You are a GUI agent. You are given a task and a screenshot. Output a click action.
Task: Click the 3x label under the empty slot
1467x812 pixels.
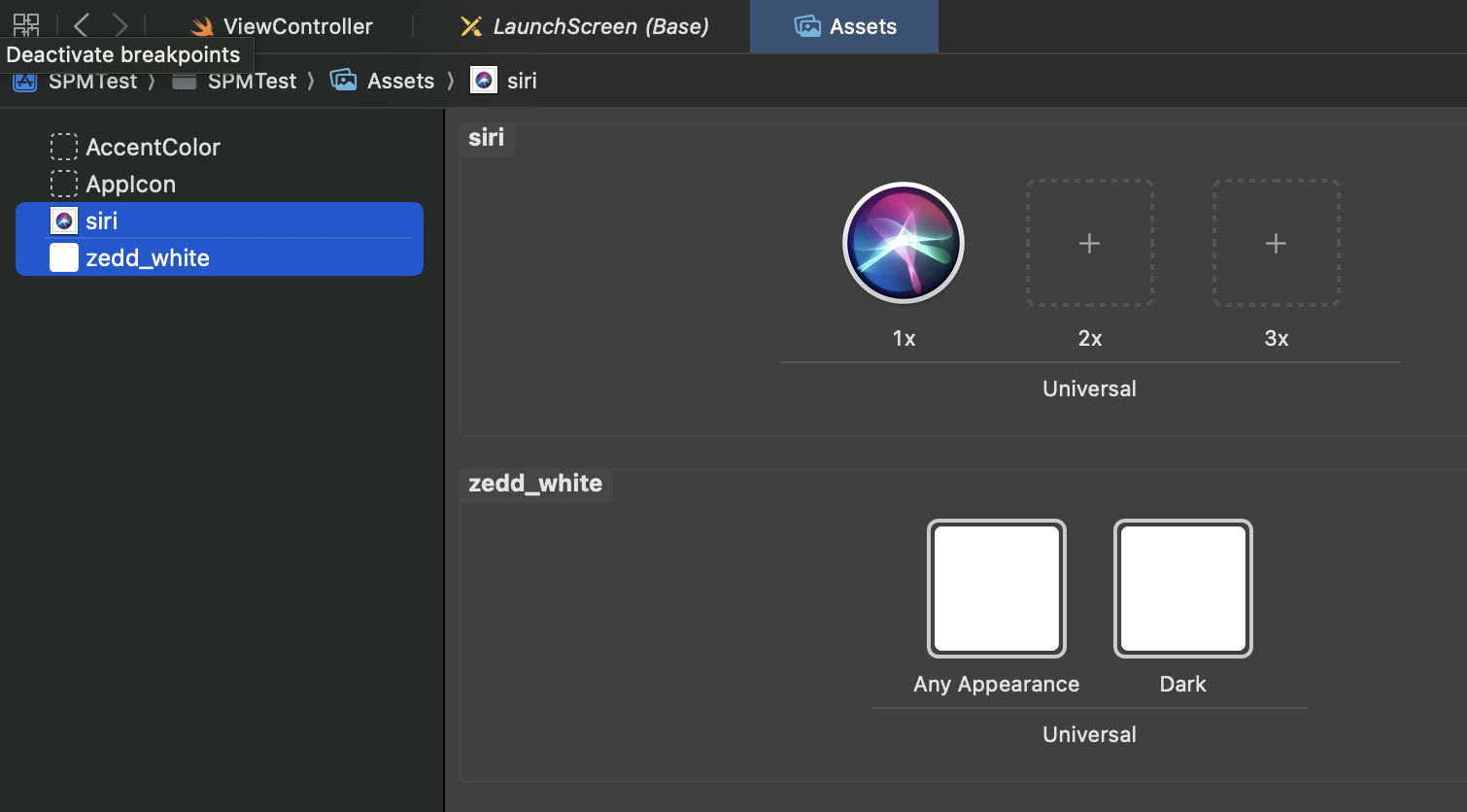pos(1277,338)
